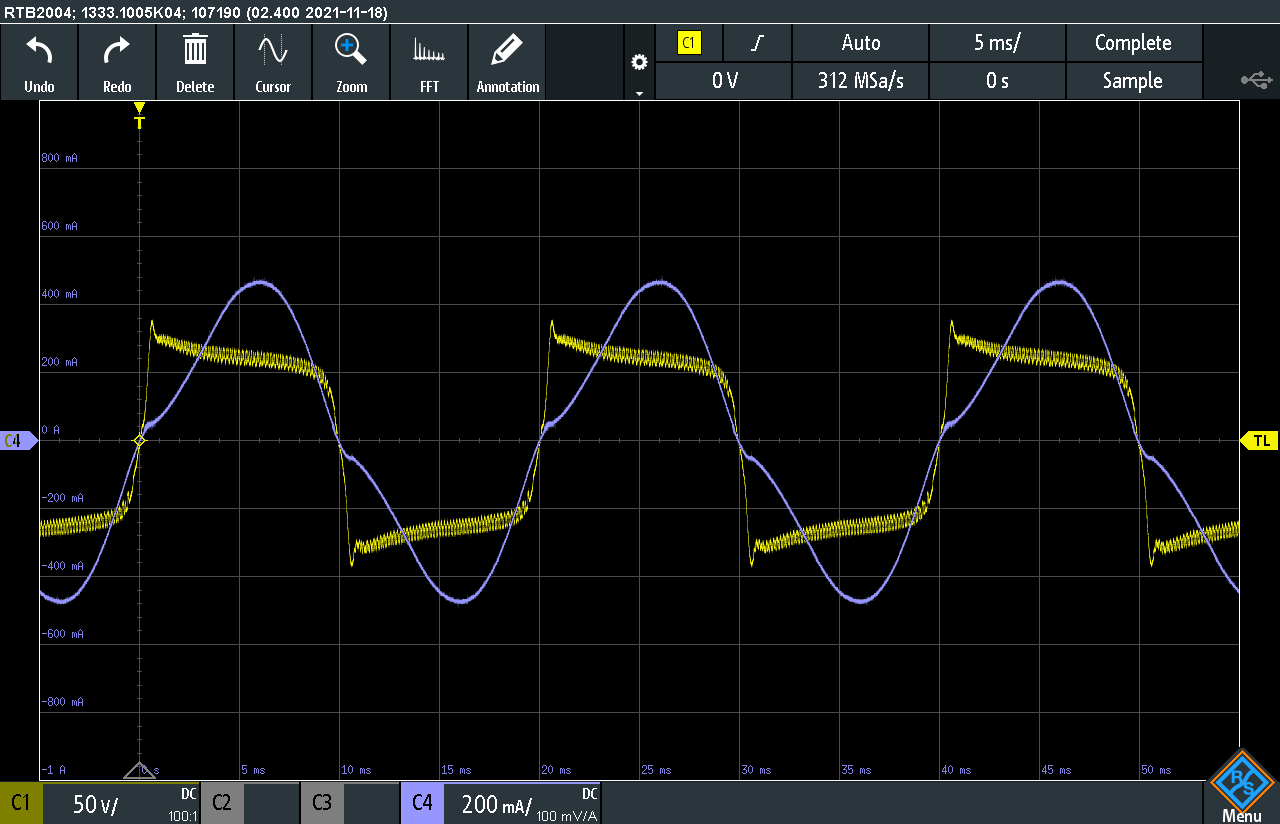The width and height of the screenshot is (1280, 824).
Task: Click the Redo icon
Action: click(x=117, y=61)
